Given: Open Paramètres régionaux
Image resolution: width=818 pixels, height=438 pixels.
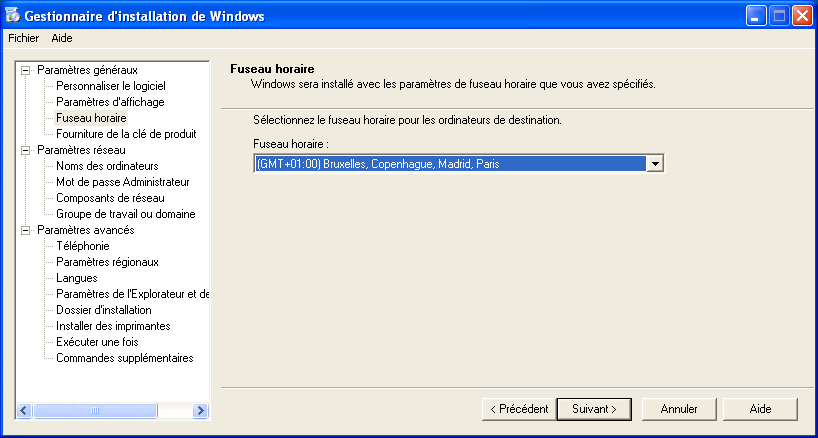Looking at the screenshot, I should pos(107,262).
